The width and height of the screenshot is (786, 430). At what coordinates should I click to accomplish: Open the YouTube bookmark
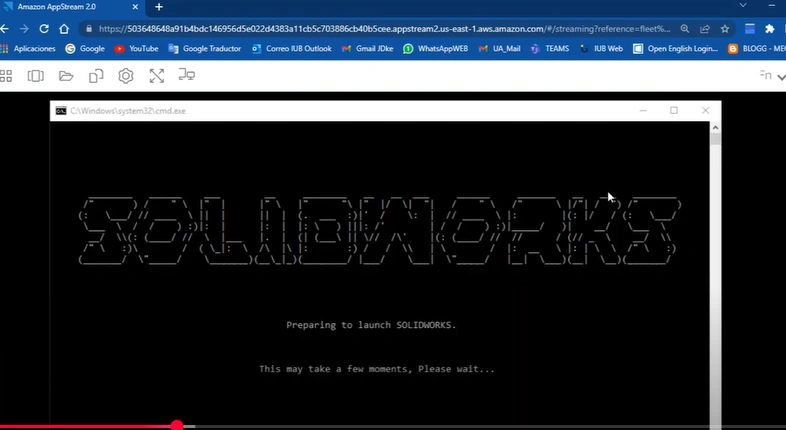pyautogui.click(x=136, y=49)
